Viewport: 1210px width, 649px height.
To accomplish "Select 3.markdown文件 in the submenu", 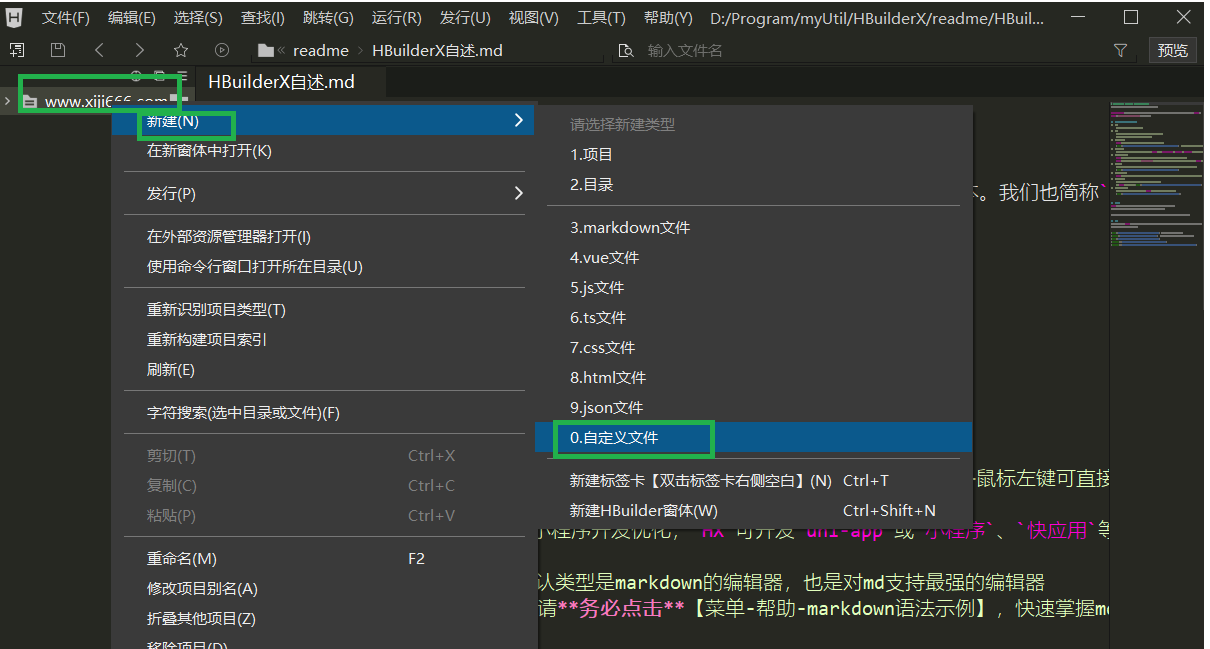I will 753,228.
